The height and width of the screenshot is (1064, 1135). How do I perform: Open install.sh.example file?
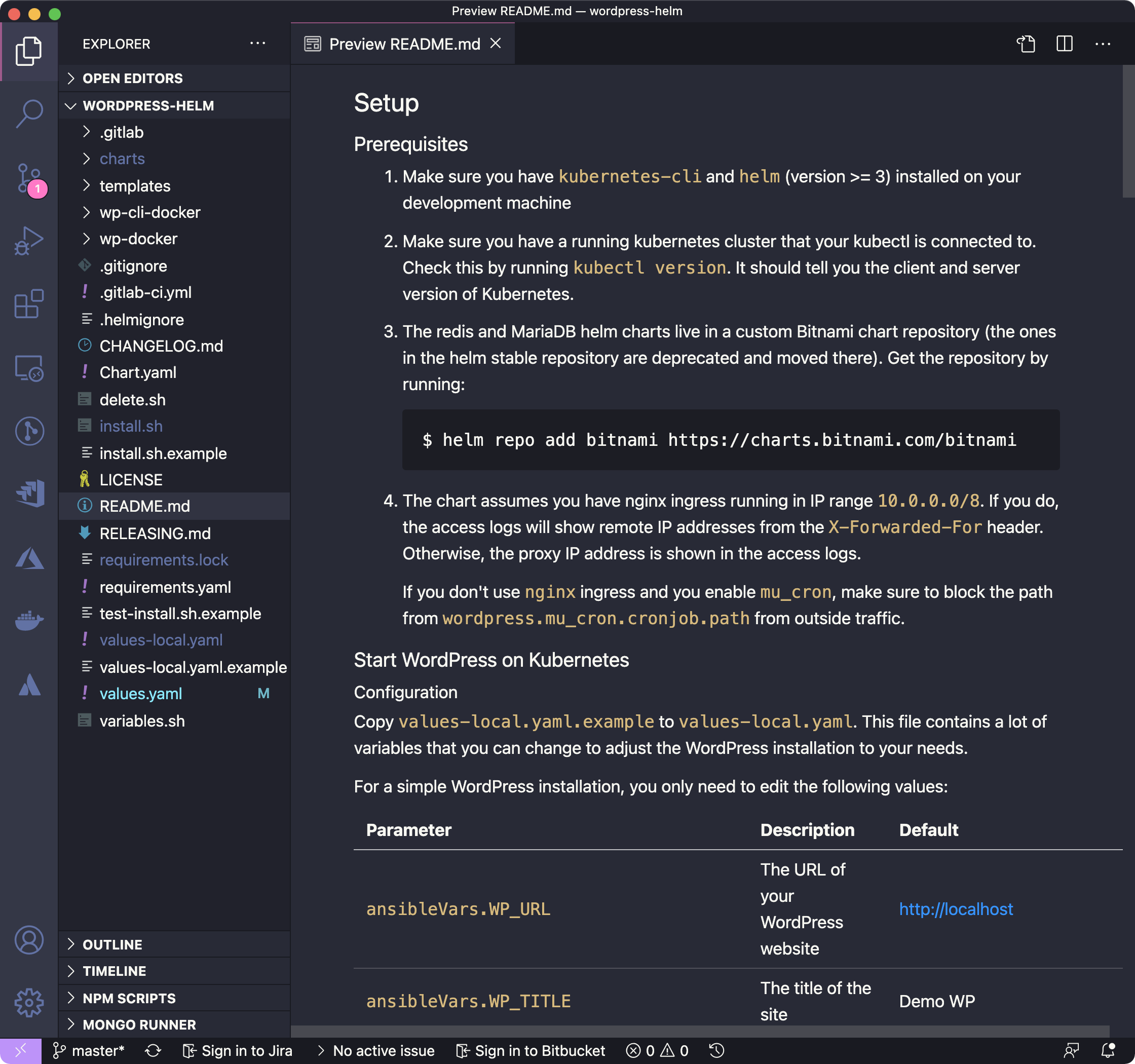175,453
